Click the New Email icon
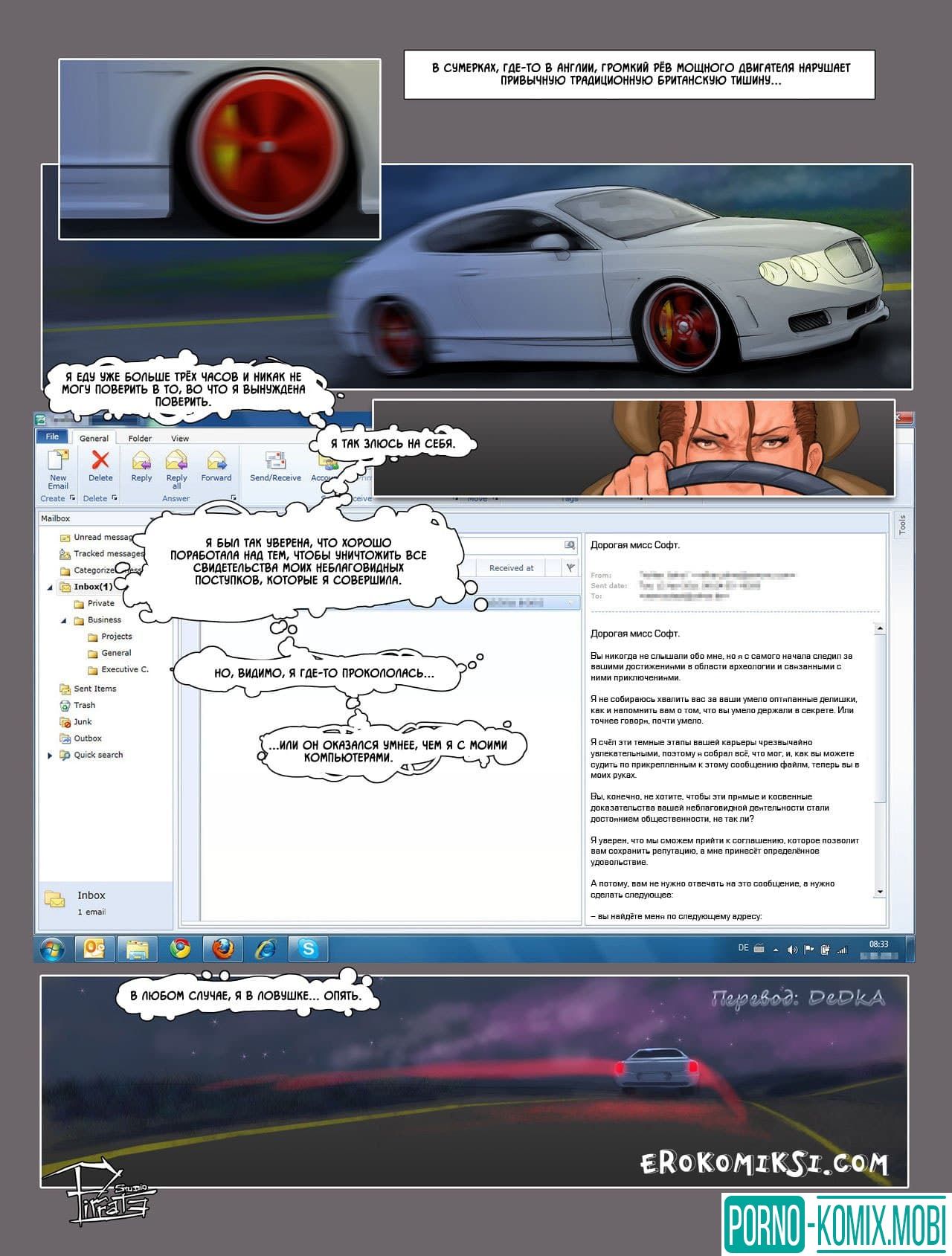952x1256 pixels. (58, 462)
